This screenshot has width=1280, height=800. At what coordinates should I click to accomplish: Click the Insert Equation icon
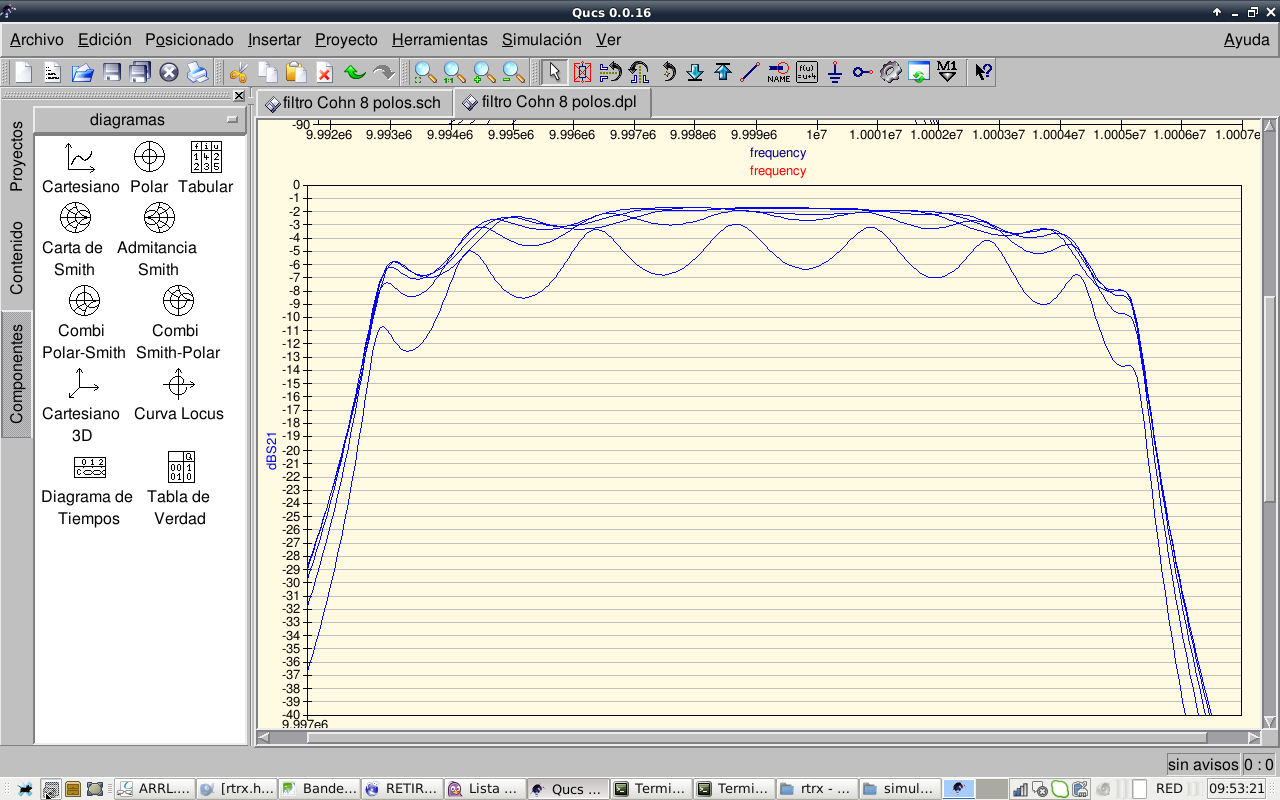click(x=807, y=72)
